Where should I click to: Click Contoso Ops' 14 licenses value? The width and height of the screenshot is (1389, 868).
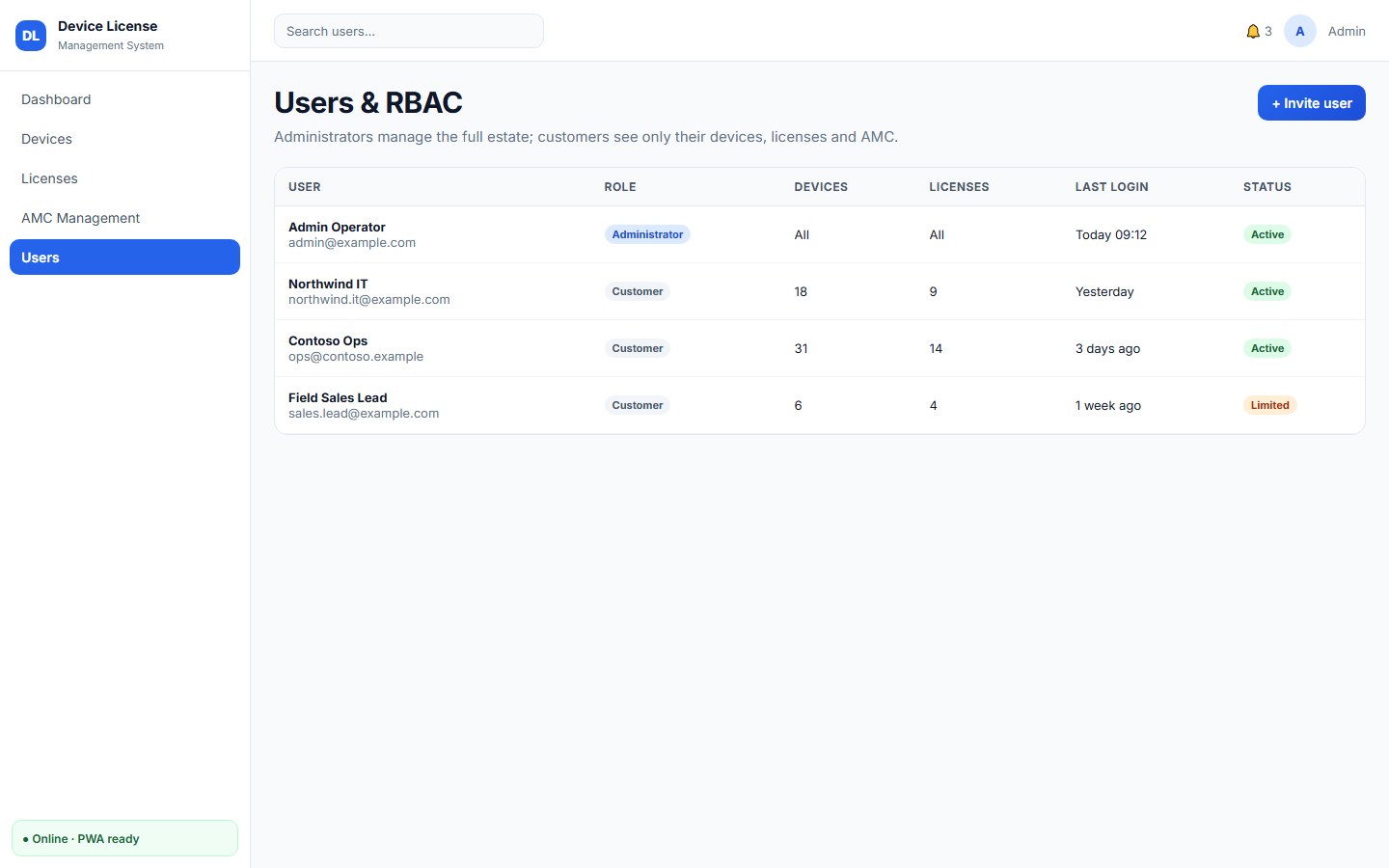click(936, 349)
